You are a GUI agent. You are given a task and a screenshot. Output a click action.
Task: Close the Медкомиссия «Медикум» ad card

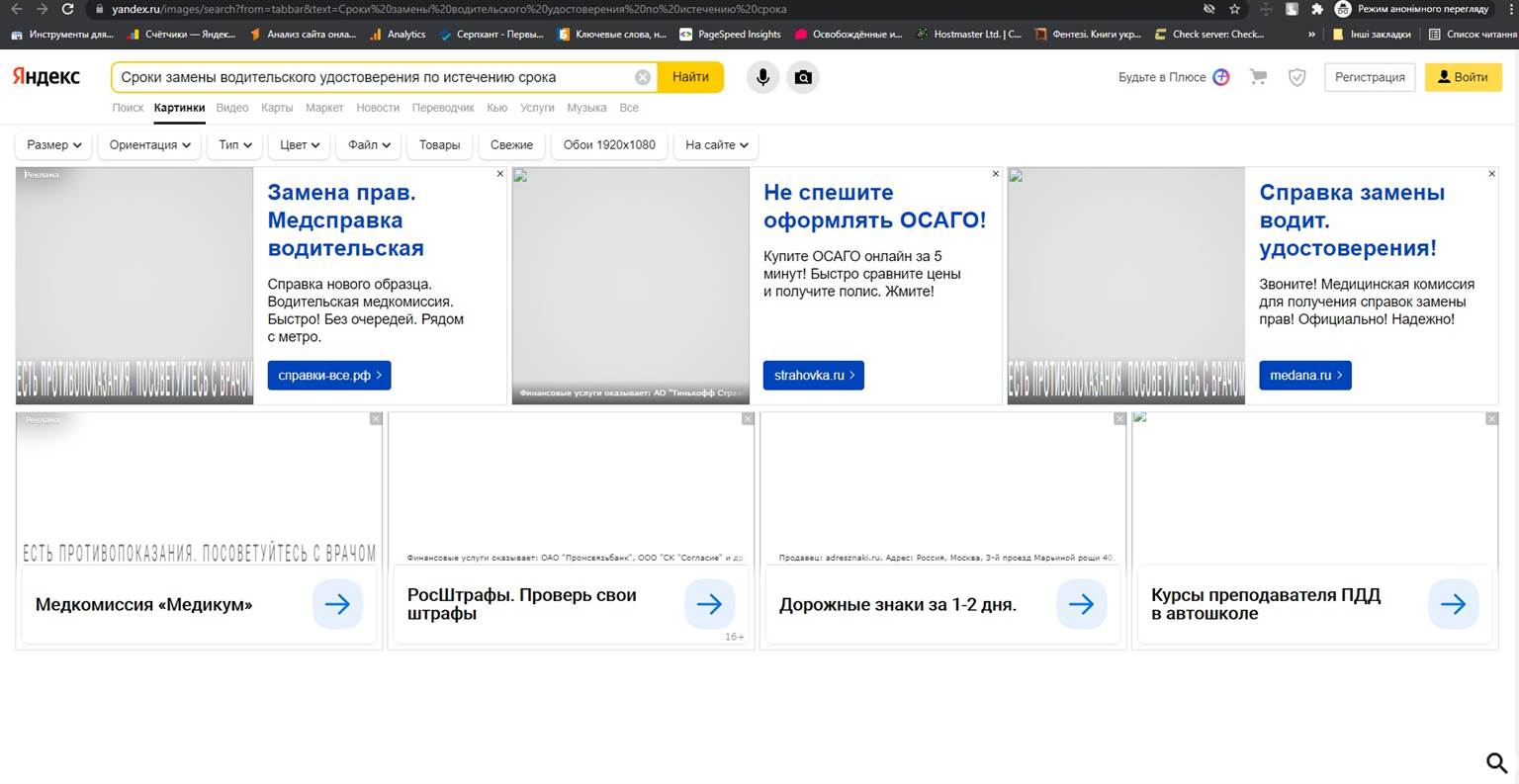click(x=376, y=419)
